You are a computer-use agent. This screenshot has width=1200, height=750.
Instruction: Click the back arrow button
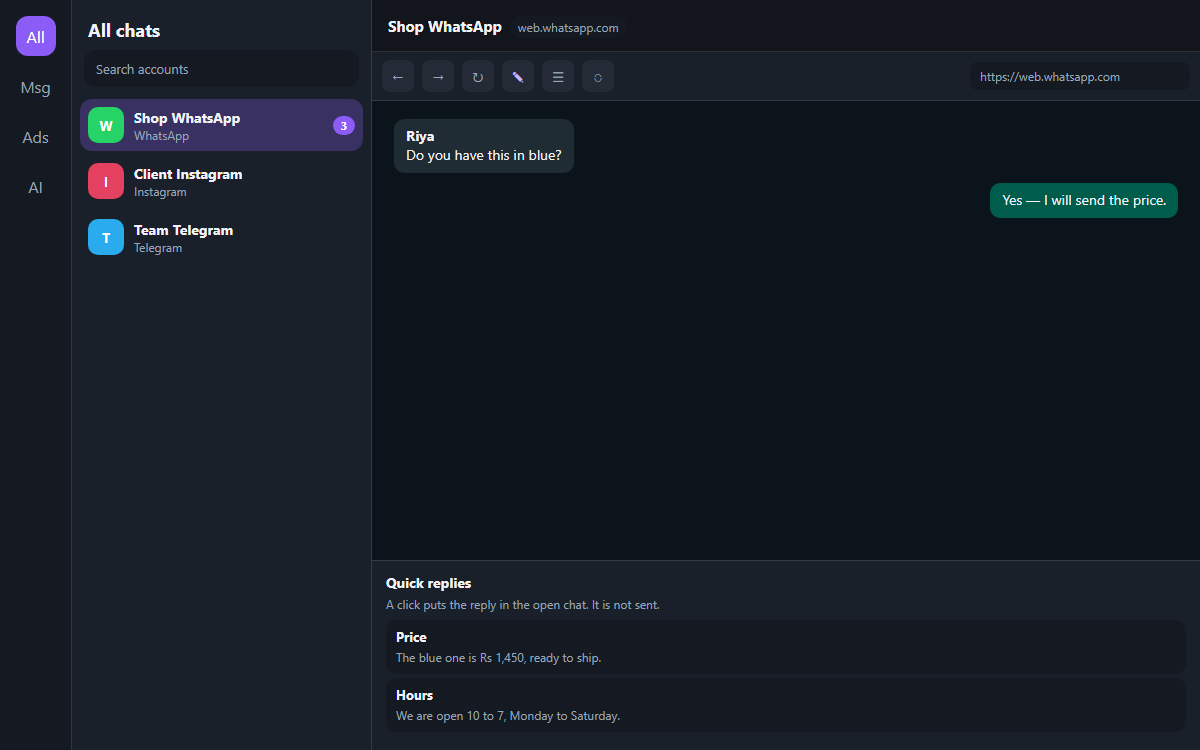[x=398, y=76]
